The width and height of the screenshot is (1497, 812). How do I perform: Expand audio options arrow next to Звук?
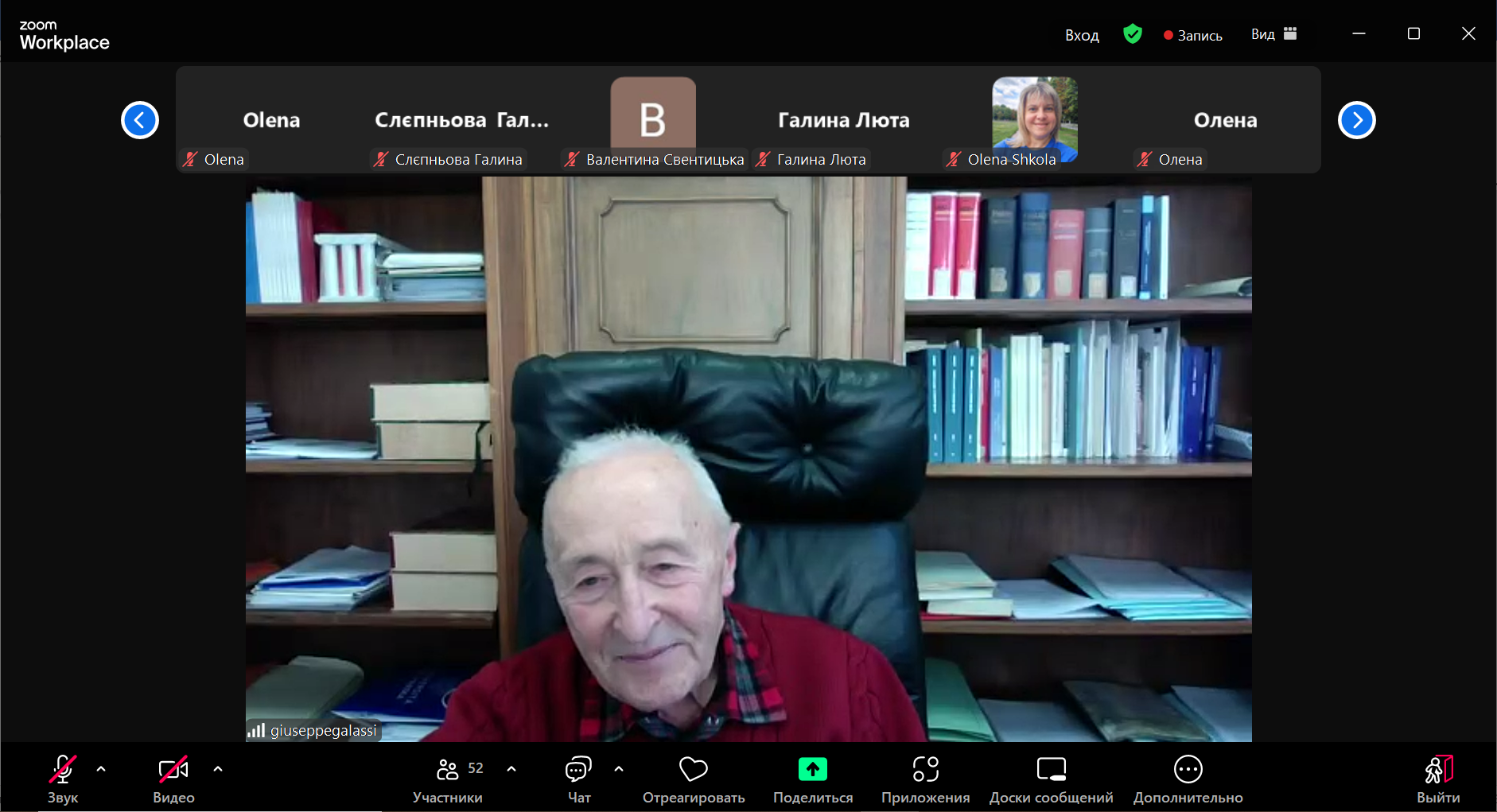[x=101, y=769]
